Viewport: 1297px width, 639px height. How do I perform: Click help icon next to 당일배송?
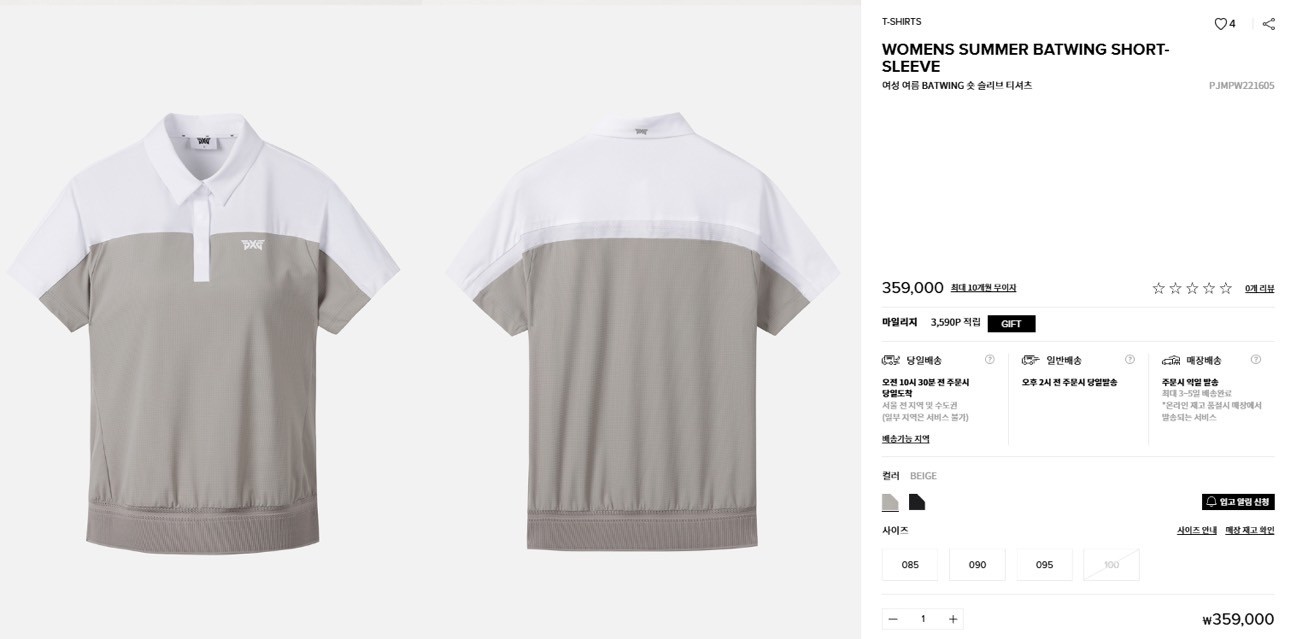pos(989,360)
